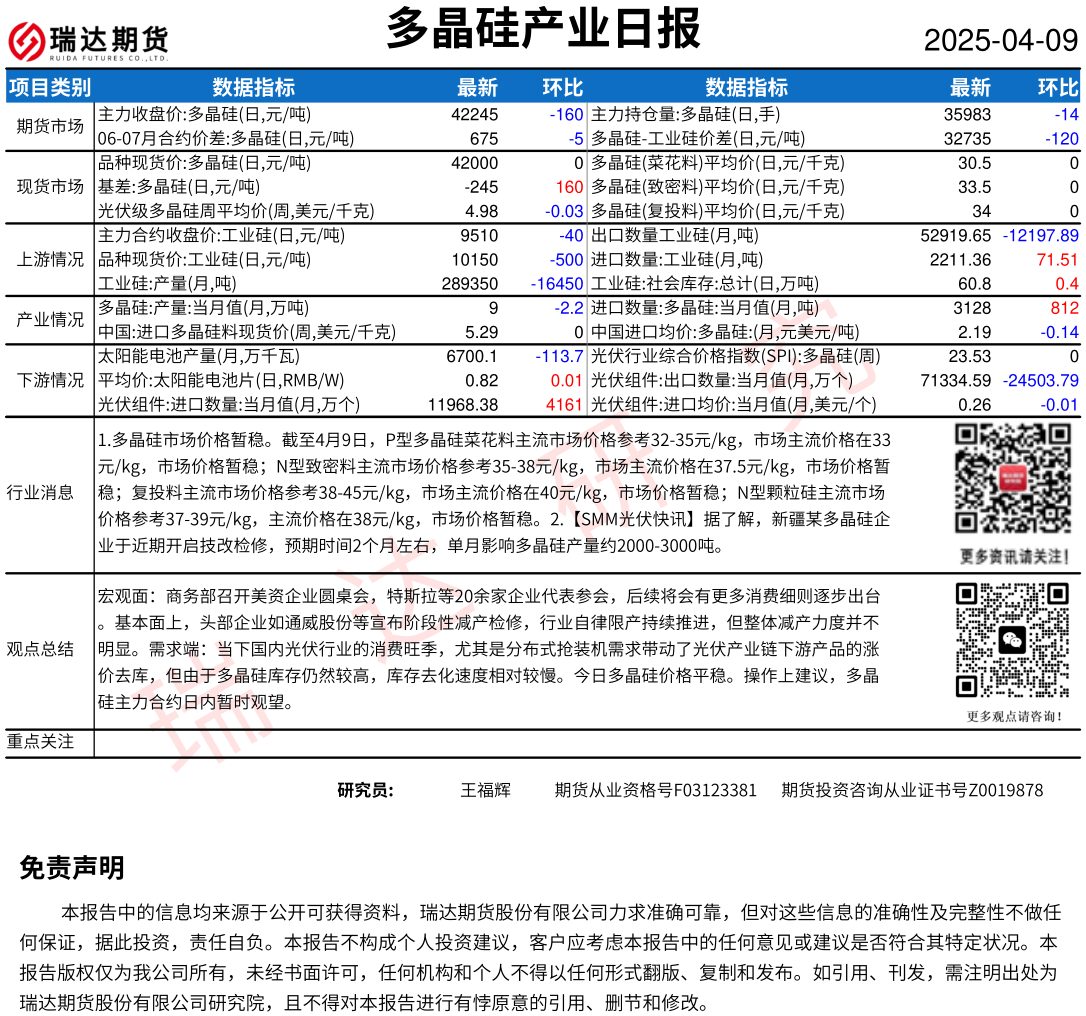Click 出口数量工业硅 value 52919.65
Screen dimensions: 1086x1016
click(956, 235)
